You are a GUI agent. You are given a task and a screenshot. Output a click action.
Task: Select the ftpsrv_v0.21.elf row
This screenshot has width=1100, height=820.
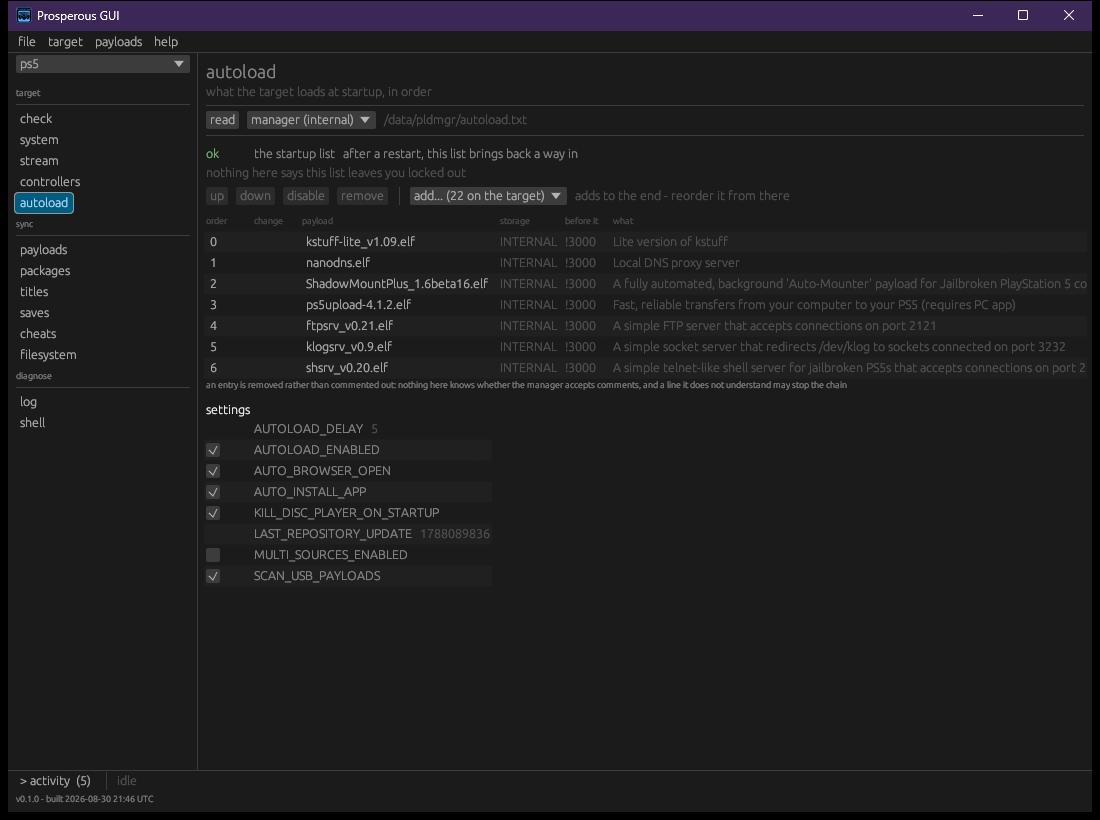[645, 325]
